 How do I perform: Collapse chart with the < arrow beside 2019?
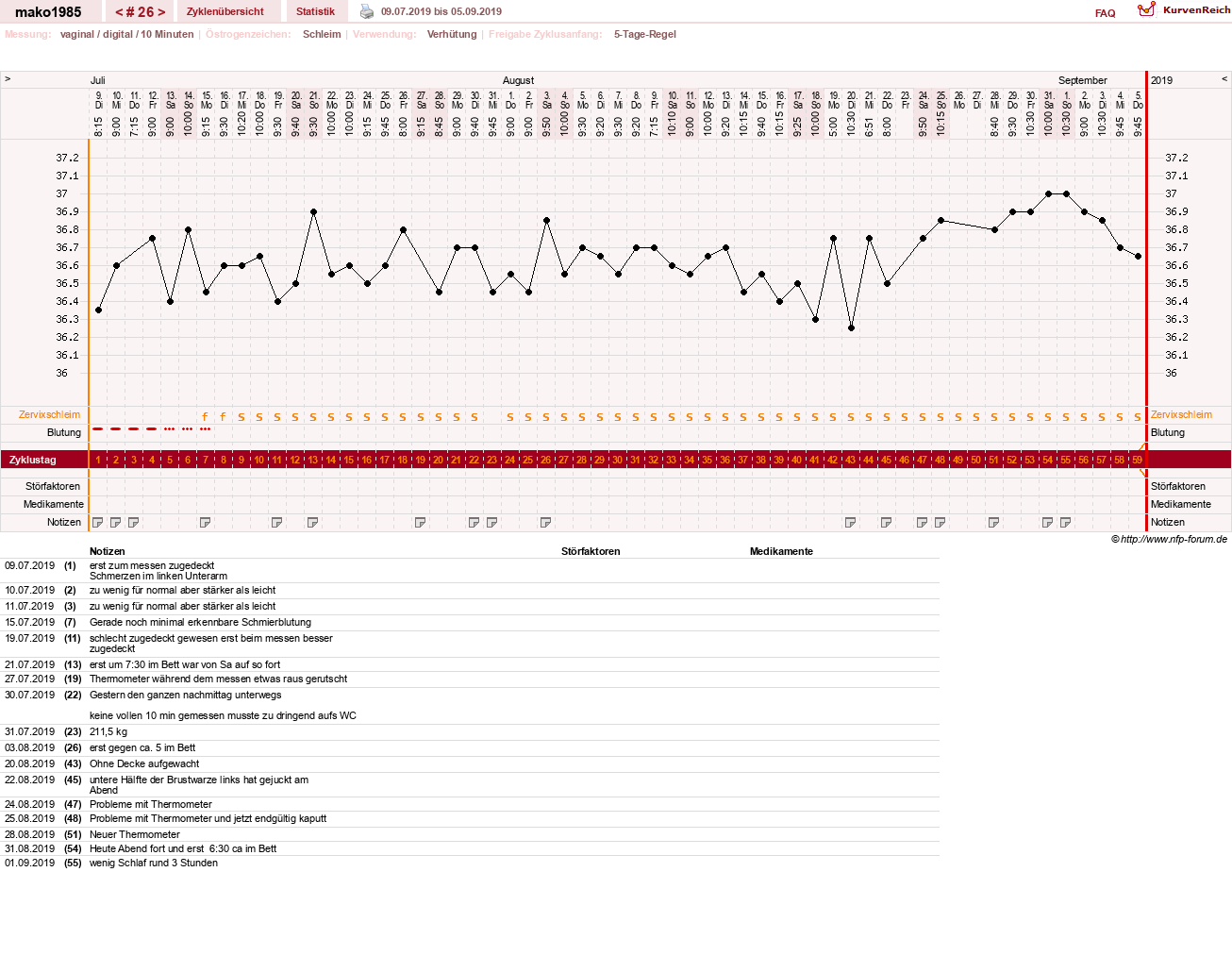(1224, 79)
